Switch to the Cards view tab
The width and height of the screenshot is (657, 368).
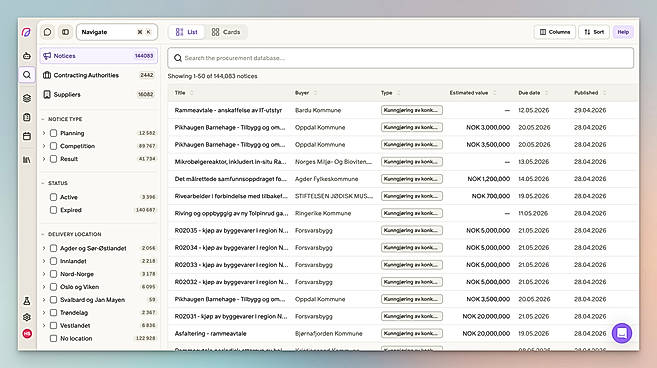226,32
